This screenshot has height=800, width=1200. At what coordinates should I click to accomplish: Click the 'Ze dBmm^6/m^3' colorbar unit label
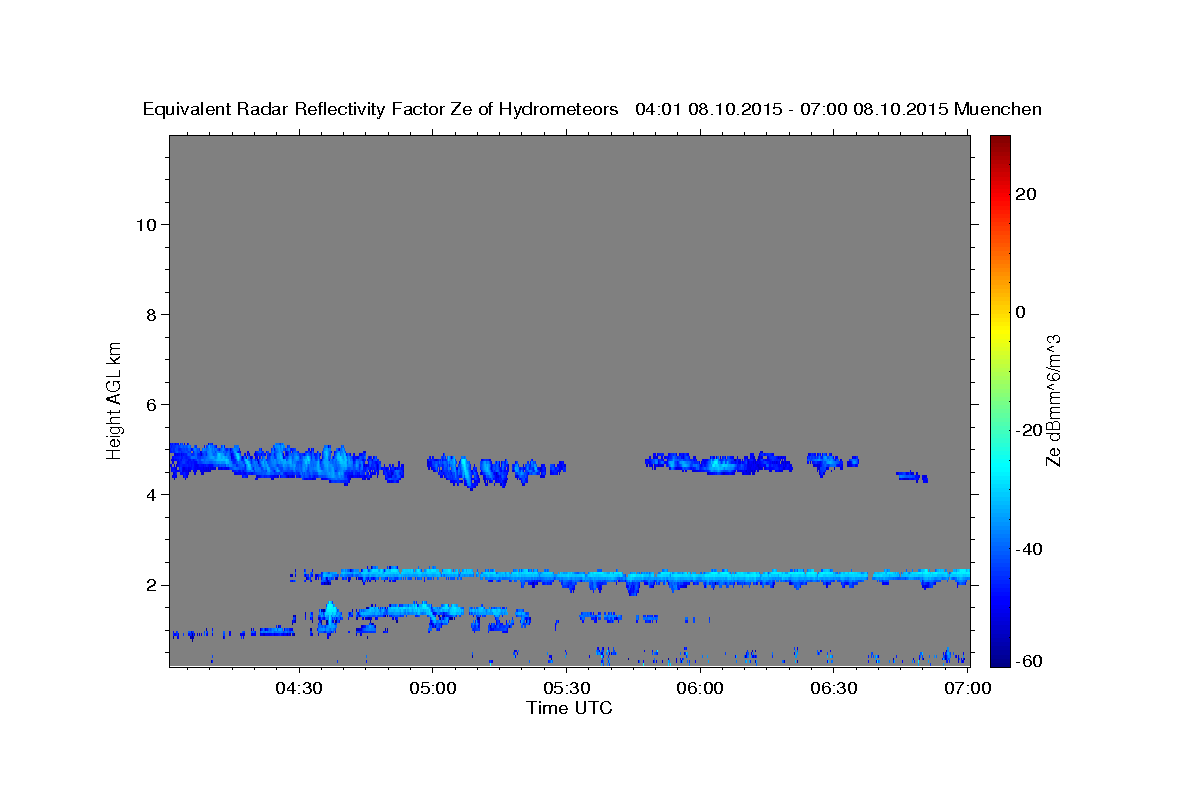pyautogui.click(x=1053, y=400)
